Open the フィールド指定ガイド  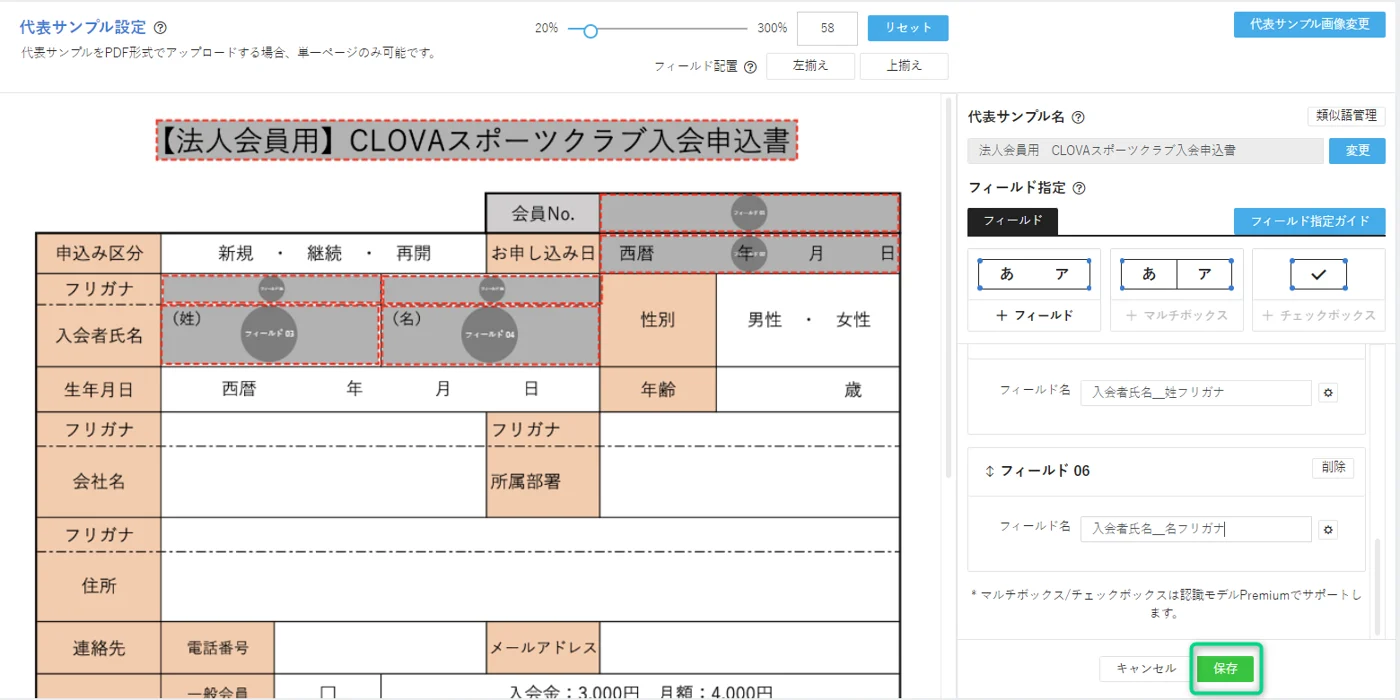[x=1309, y=221]
